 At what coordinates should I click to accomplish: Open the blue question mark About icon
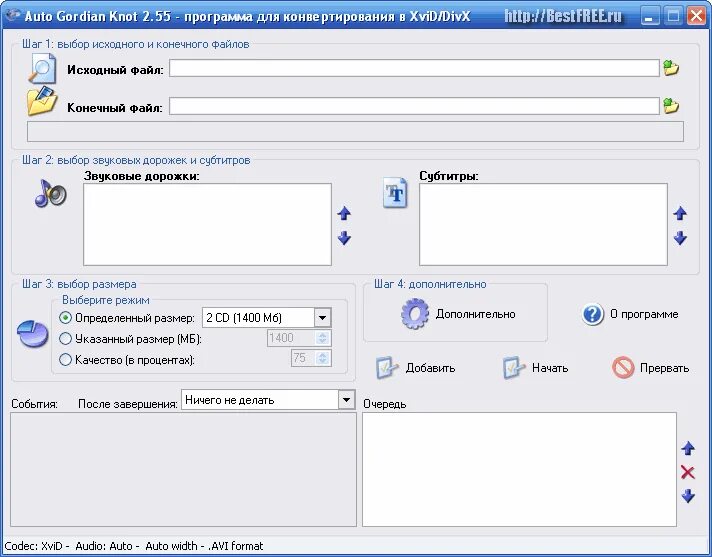point(593,314)
